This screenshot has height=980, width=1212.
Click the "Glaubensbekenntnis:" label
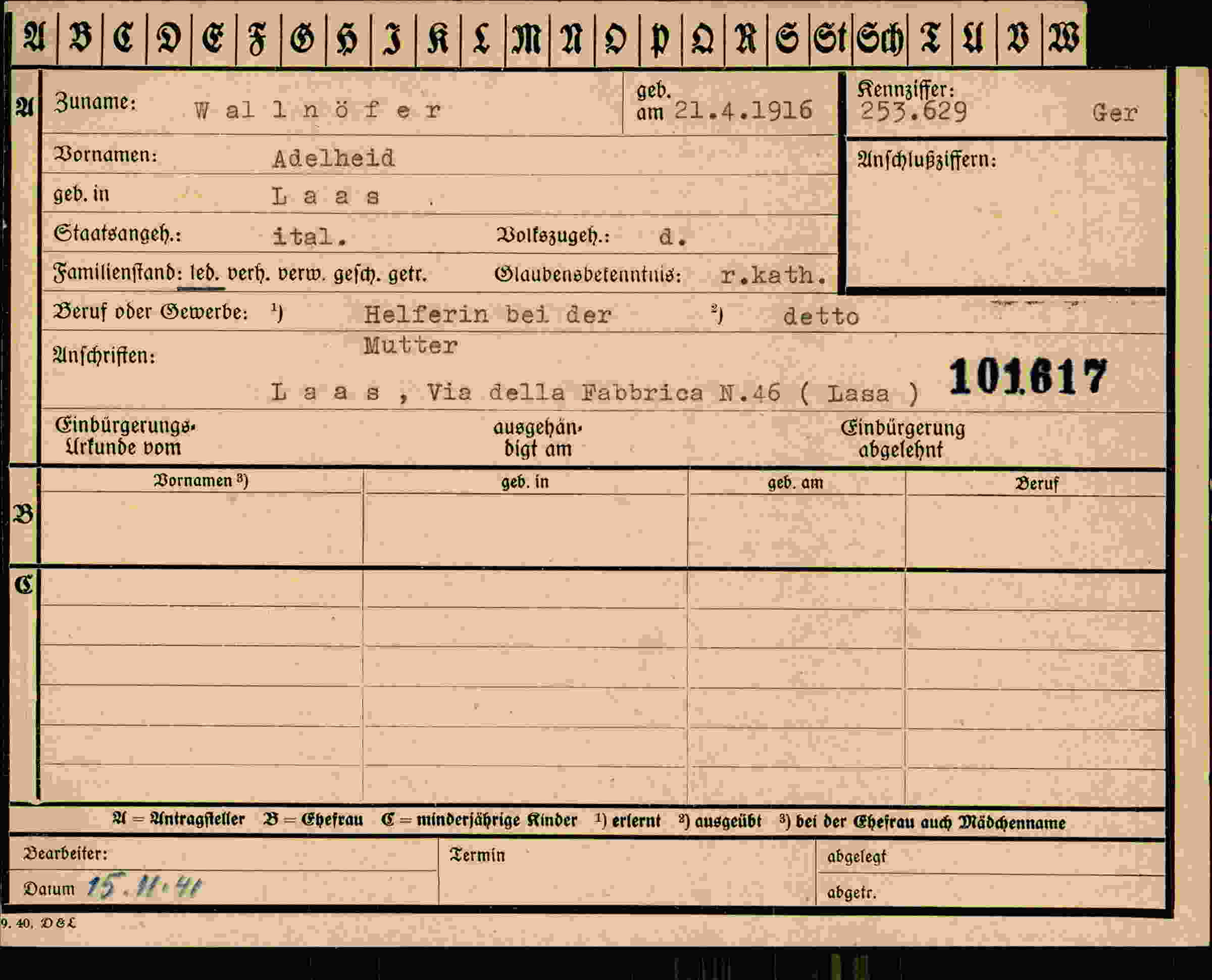click(x=588, y=275)
